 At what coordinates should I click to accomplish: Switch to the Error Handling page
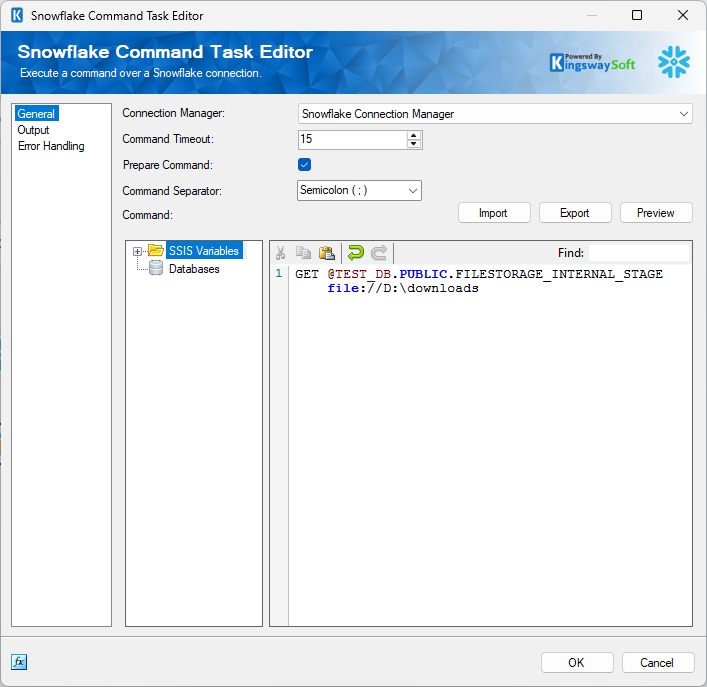51,146
